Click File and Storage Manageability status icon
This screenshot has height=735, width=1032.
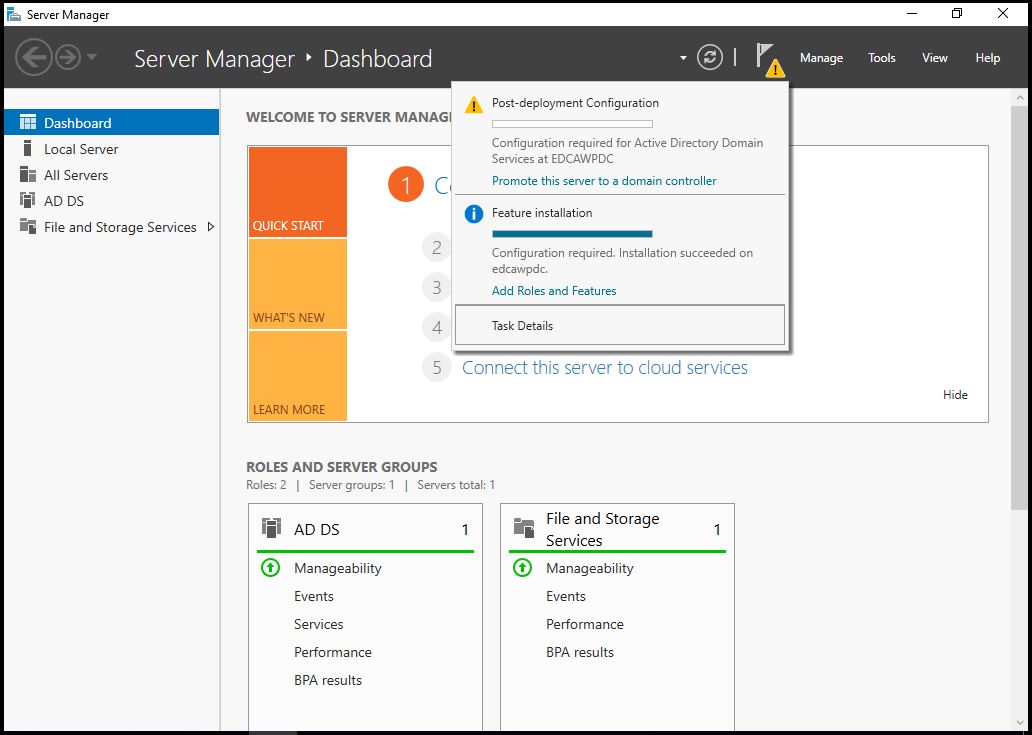523,568
